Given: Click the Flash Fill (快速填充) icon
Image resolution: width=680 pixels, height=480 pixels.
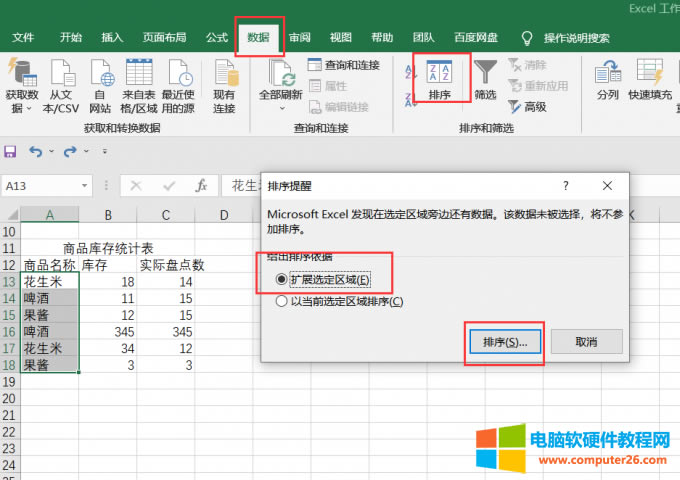Looking at the screenshot, I should click(650, 78).
